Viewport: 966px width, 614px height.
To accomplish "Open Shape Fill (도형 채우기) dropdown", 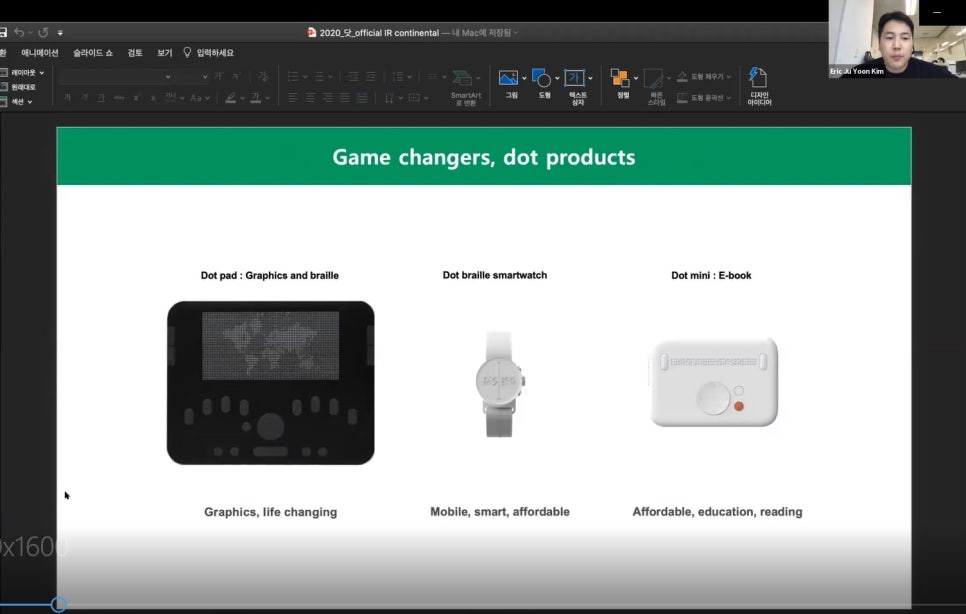I will point(705,76).
